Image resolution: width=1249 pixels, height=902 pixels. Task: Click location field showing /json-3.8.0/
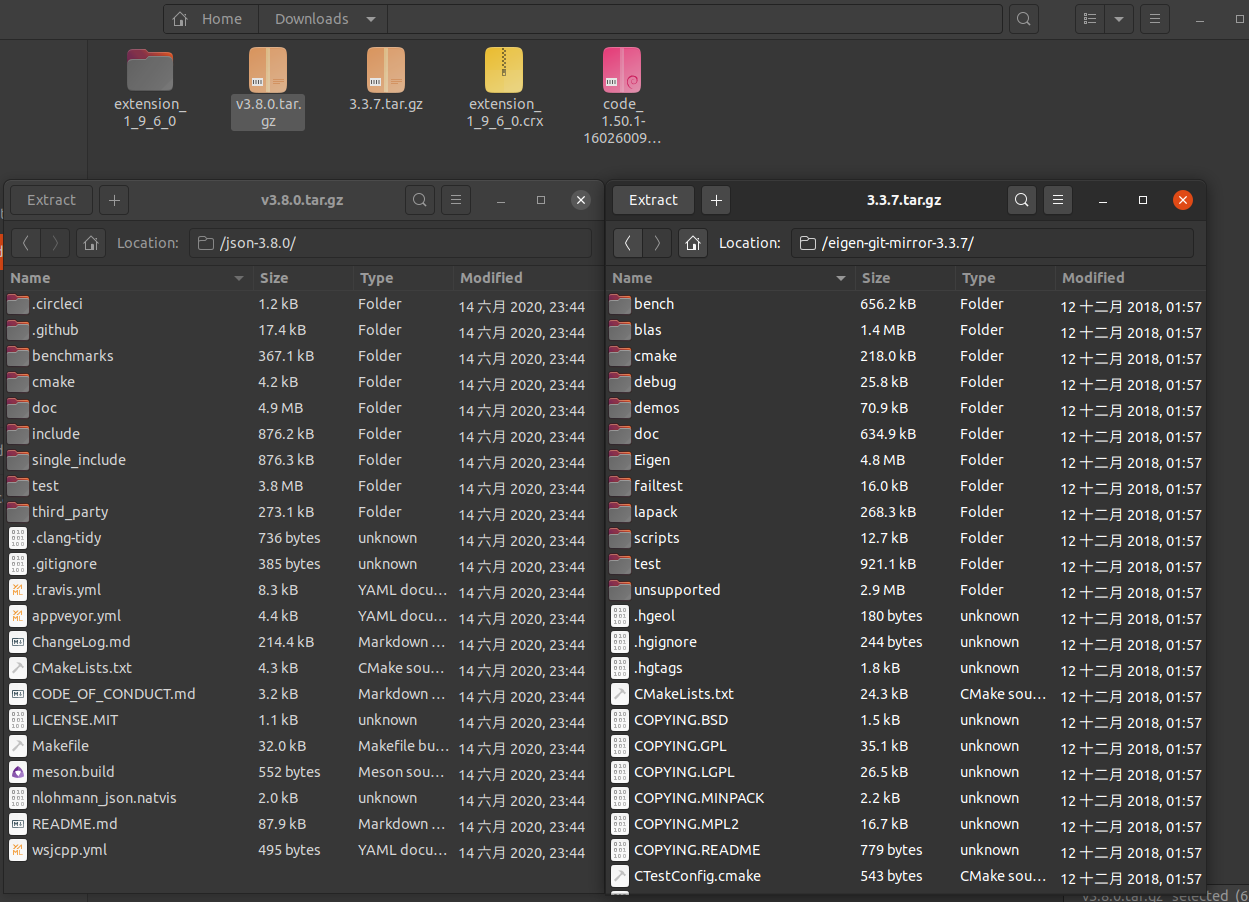tap(390, 243)
